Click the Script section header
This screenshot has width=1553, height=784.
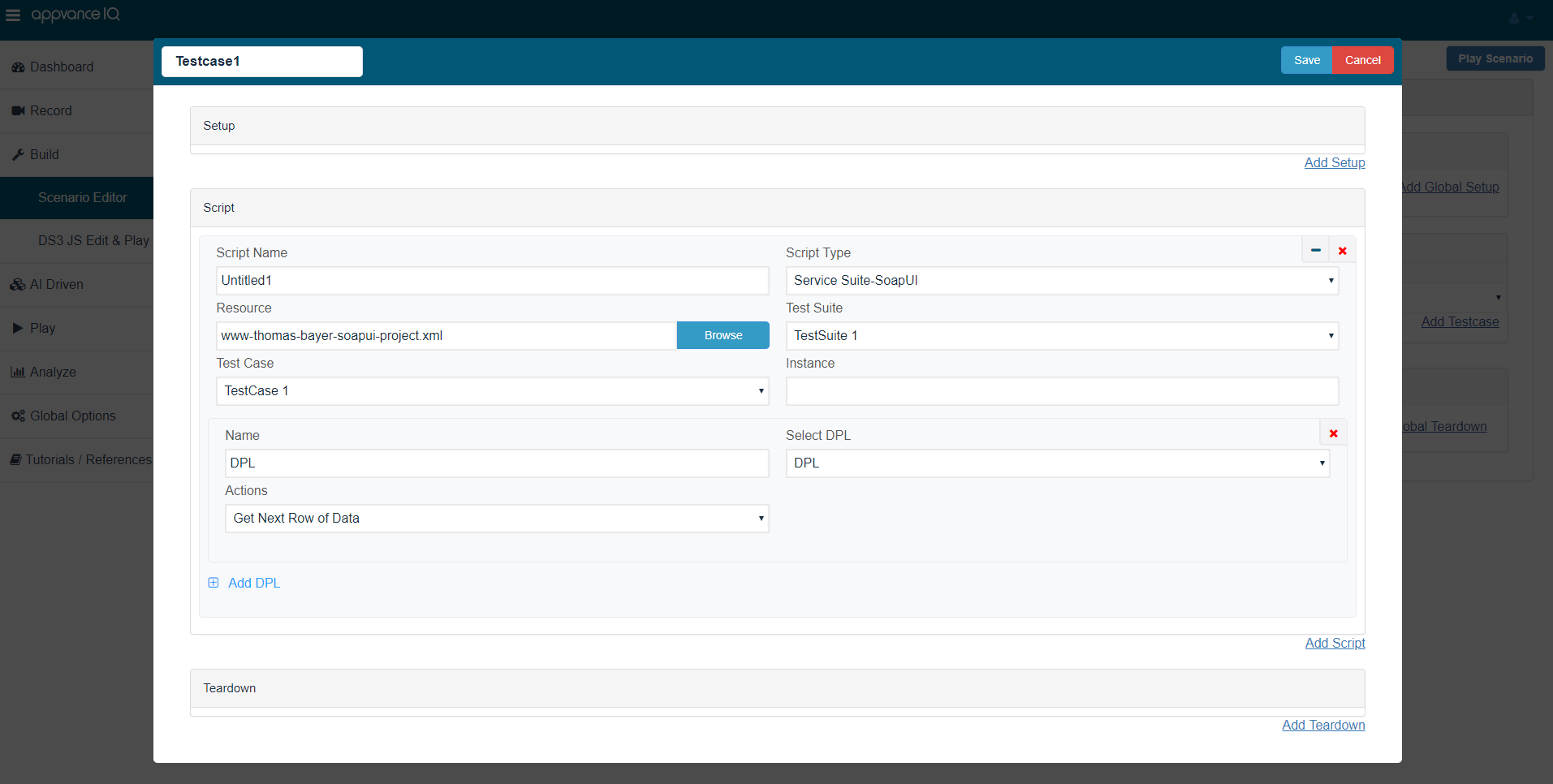(777, 208)
